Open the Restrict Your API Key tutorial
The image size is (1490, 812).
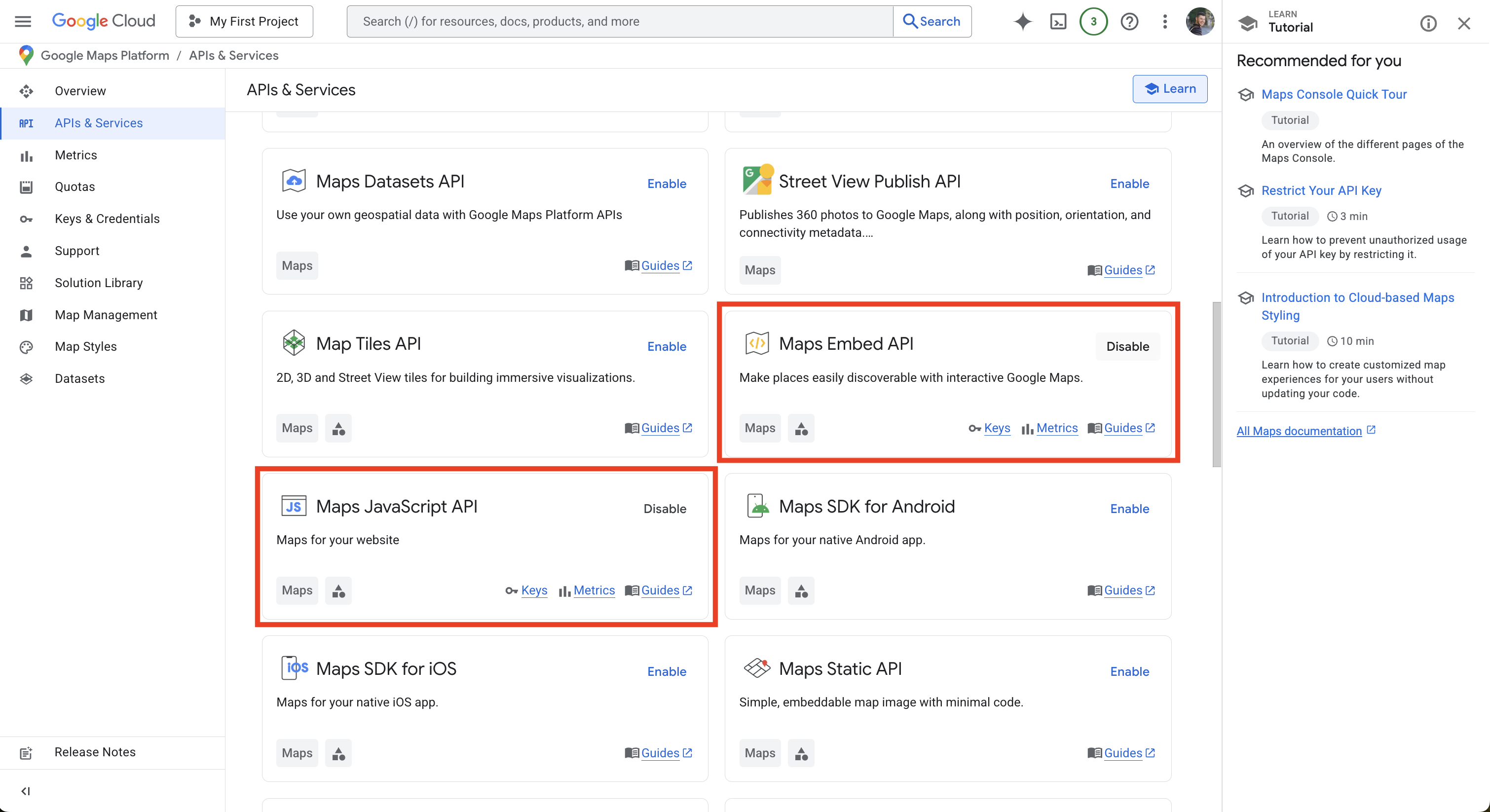[x=1321, y=190]
